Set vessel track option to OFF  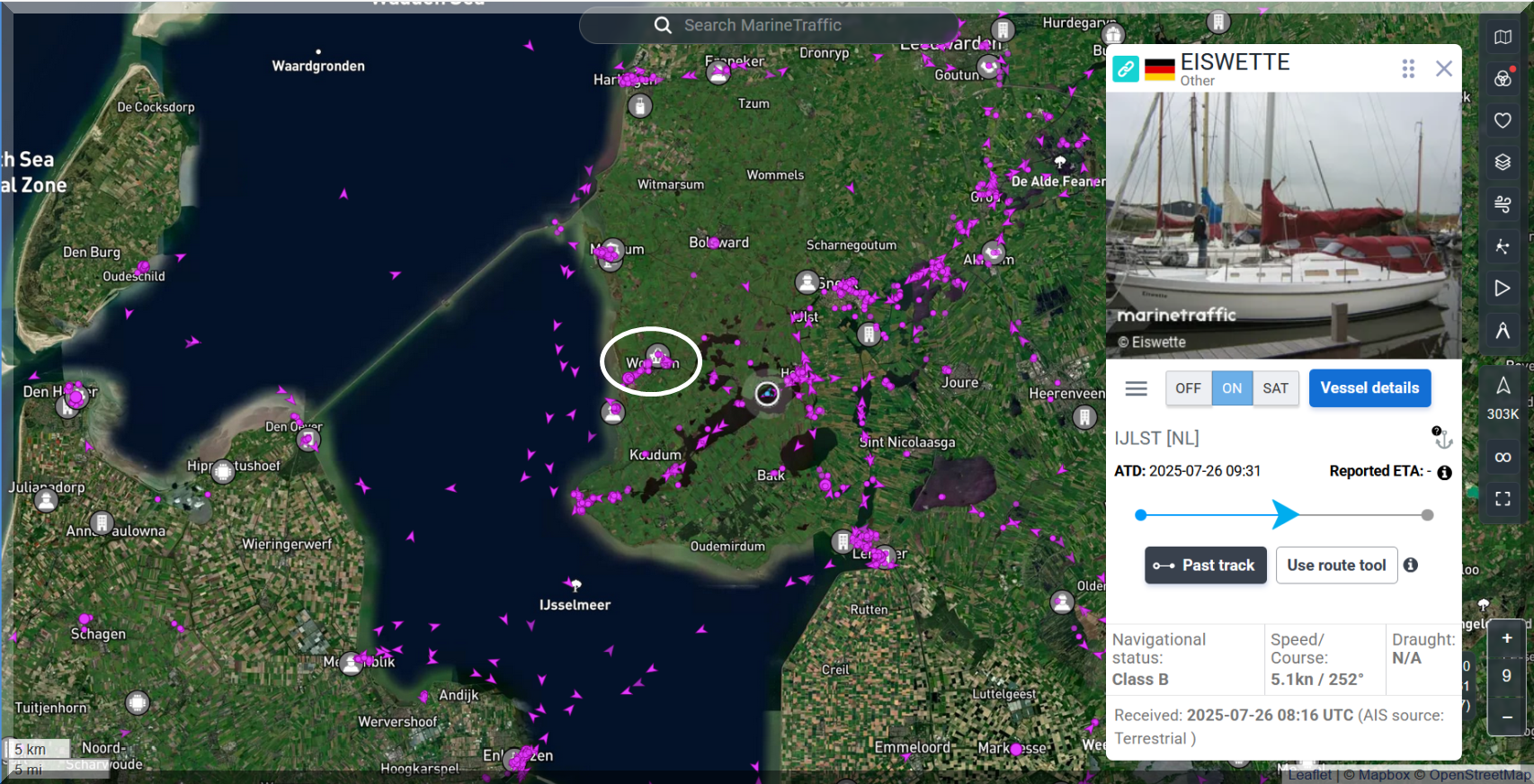point(1188,388)
